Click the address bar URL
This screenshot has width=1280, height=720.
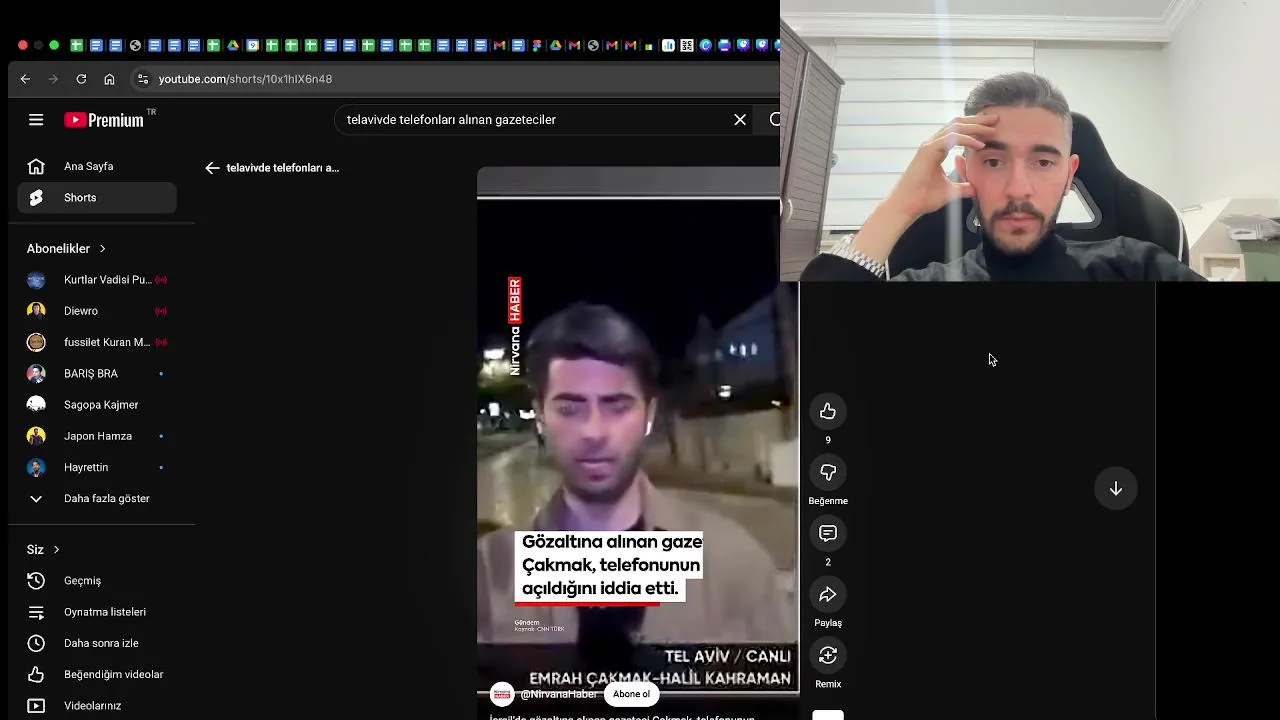(245, 79)
